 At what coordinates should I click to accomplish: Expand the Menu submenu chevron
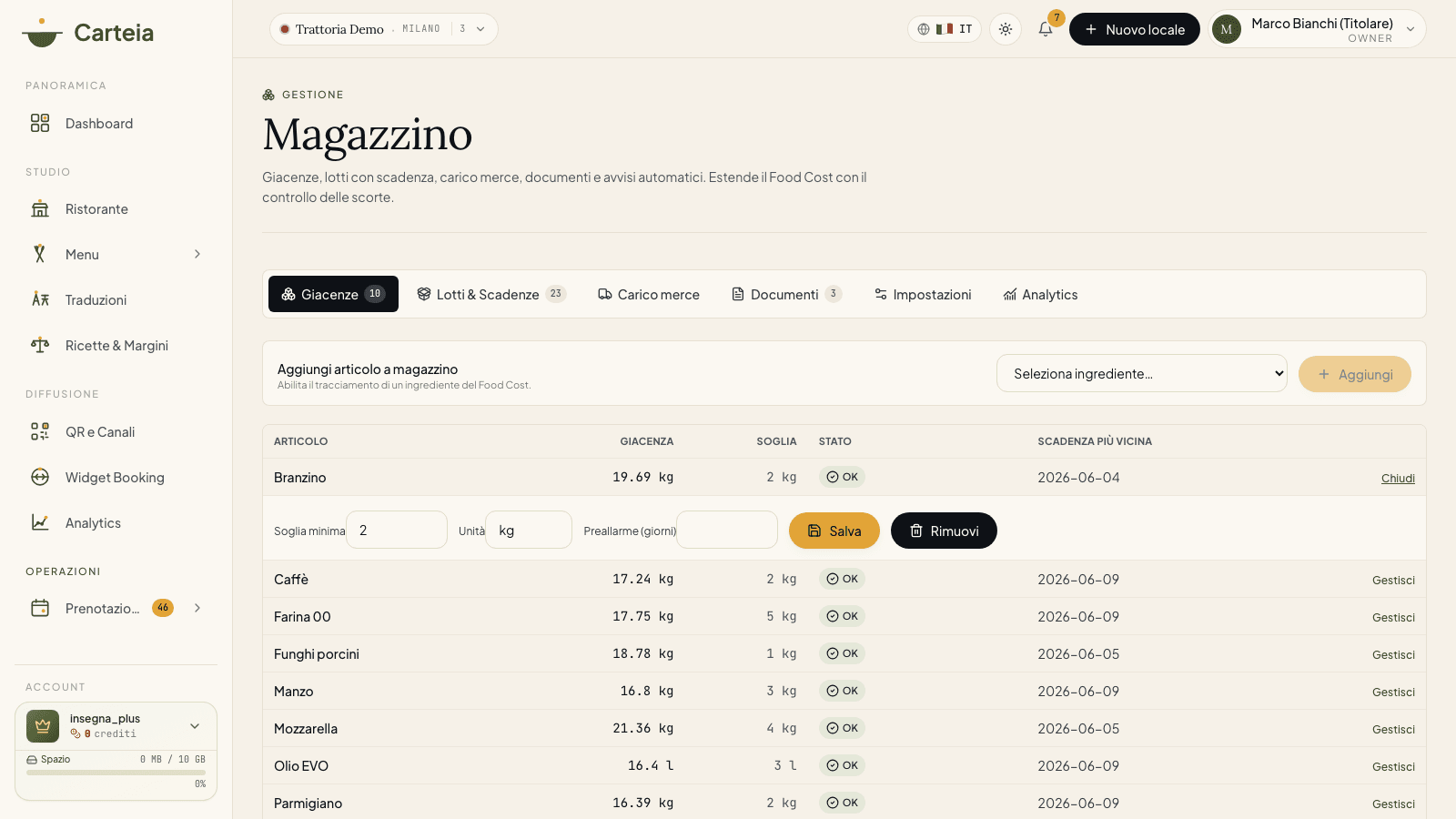pyautogui.click(x=197, y=255)
